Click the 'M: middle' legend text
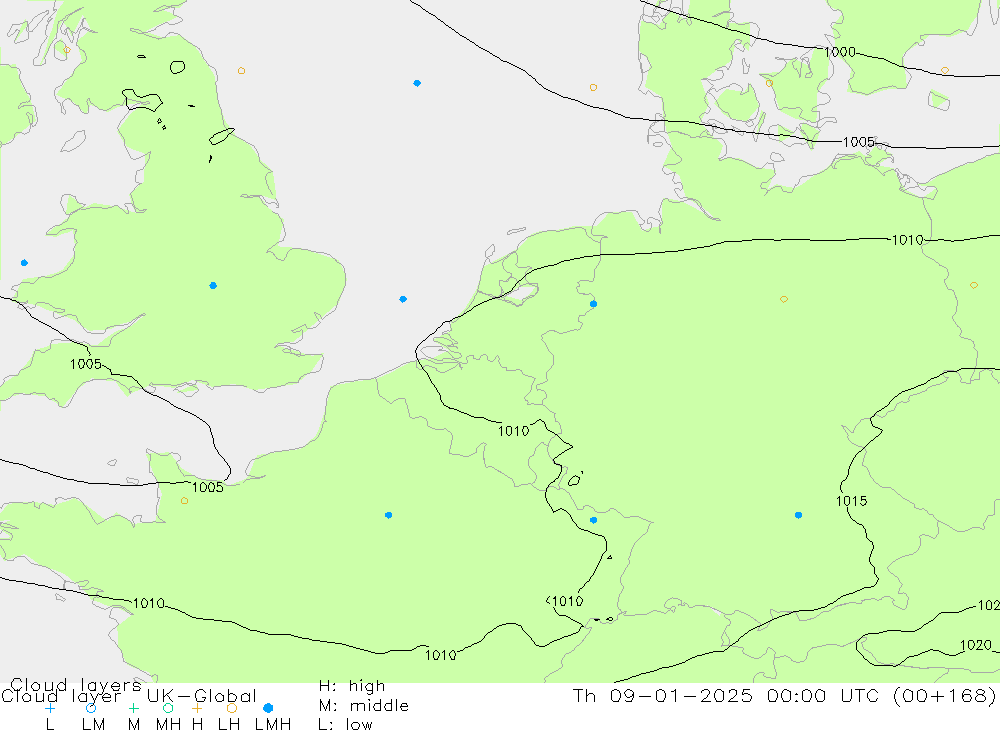Viewport: 1000px width, 733px height. point(364,706)
